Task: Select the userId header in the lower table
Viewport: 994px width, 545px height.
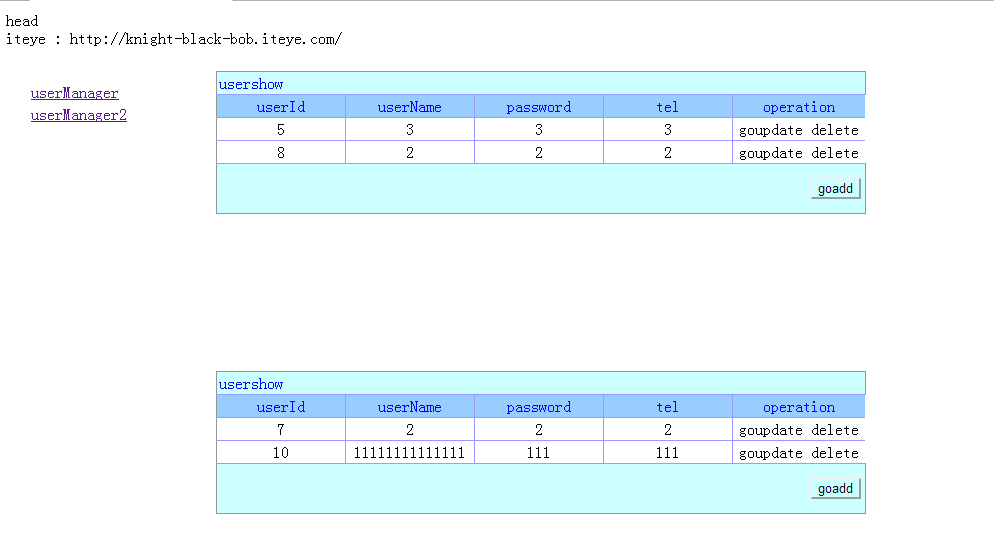Action: point(281,406)
